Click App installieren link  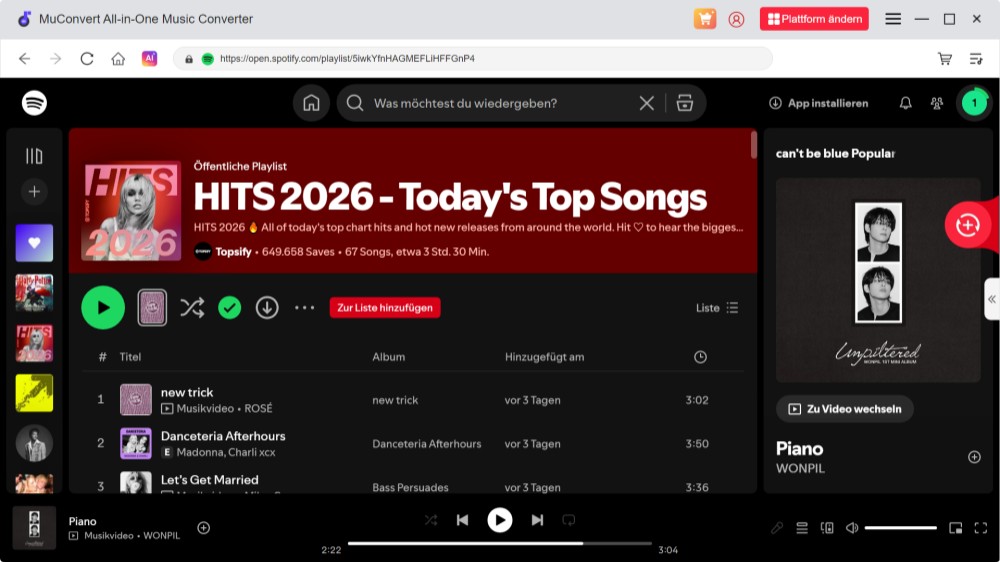pyautogui.click(x=818, y=103)
